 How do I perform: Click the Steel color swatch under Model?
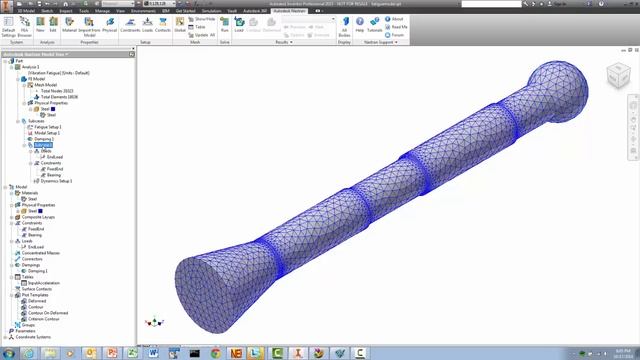(x=40, y=211)
